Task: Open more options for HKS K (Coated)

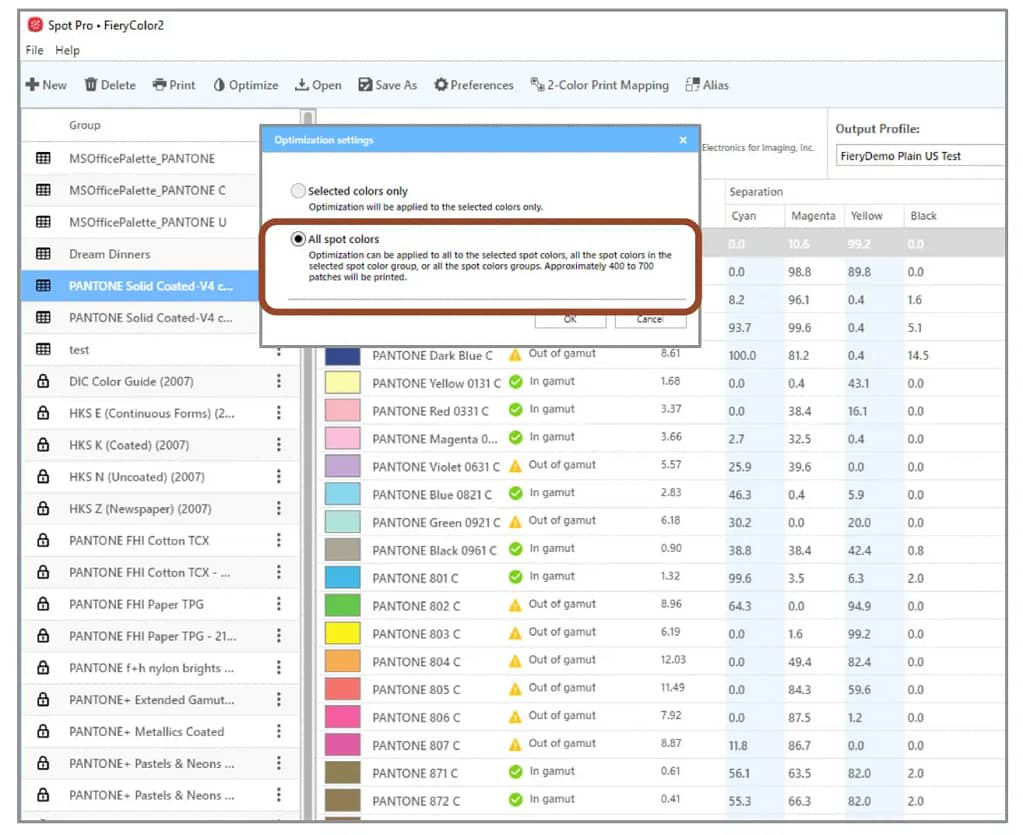Action: tap(279, 445)
